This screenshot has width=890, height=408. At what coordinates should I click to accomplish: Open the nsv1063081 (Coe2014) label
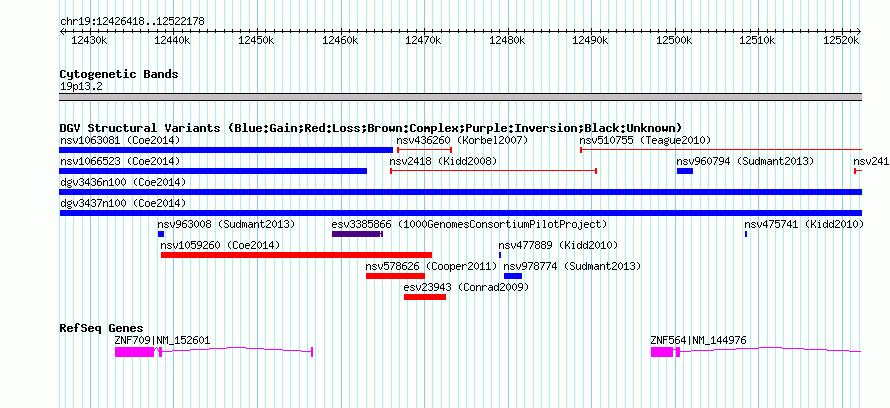pos(120,140)
